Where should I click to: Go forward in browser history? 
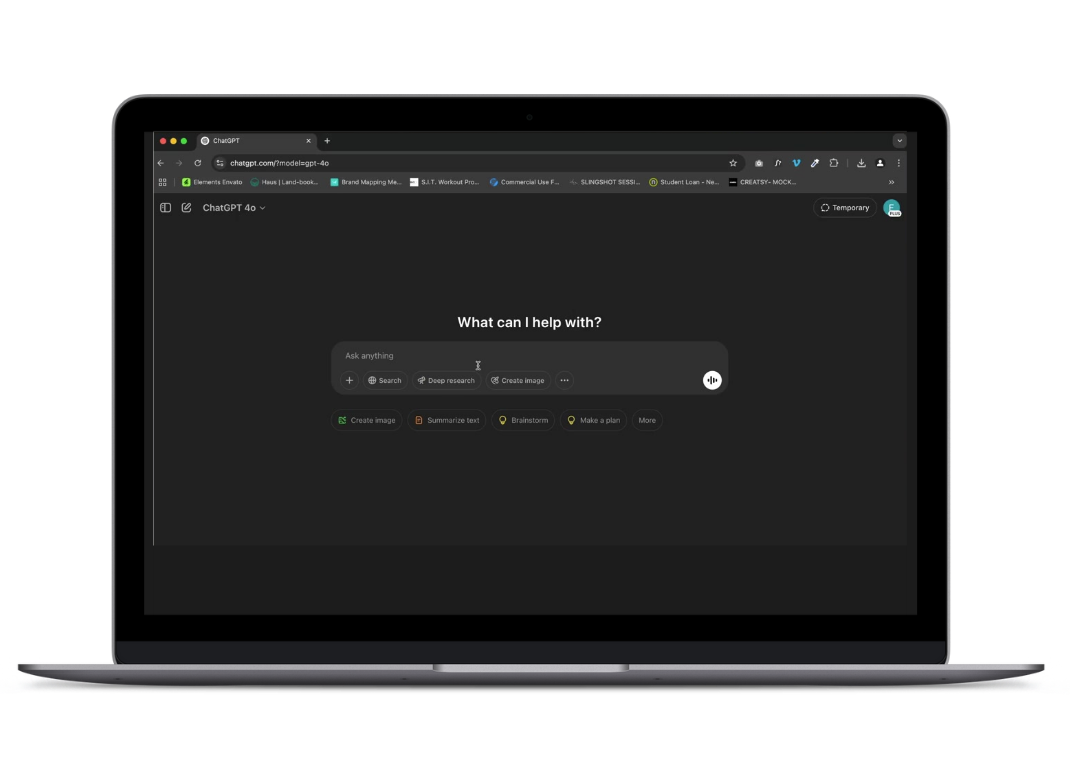pyautogui.click(x=179, y=163)
